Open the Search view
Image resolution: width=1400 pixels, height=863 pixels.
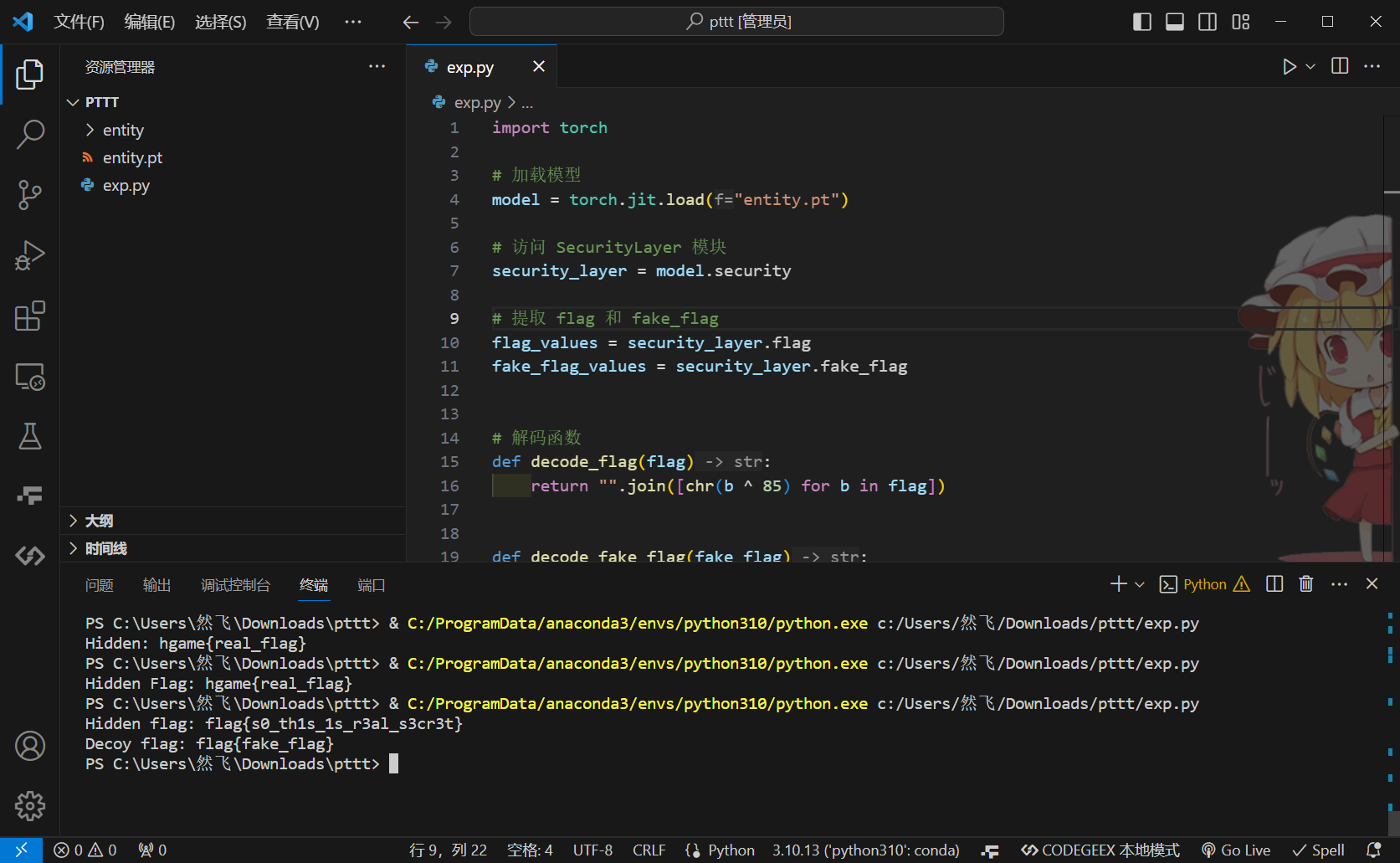click(30, 134)
